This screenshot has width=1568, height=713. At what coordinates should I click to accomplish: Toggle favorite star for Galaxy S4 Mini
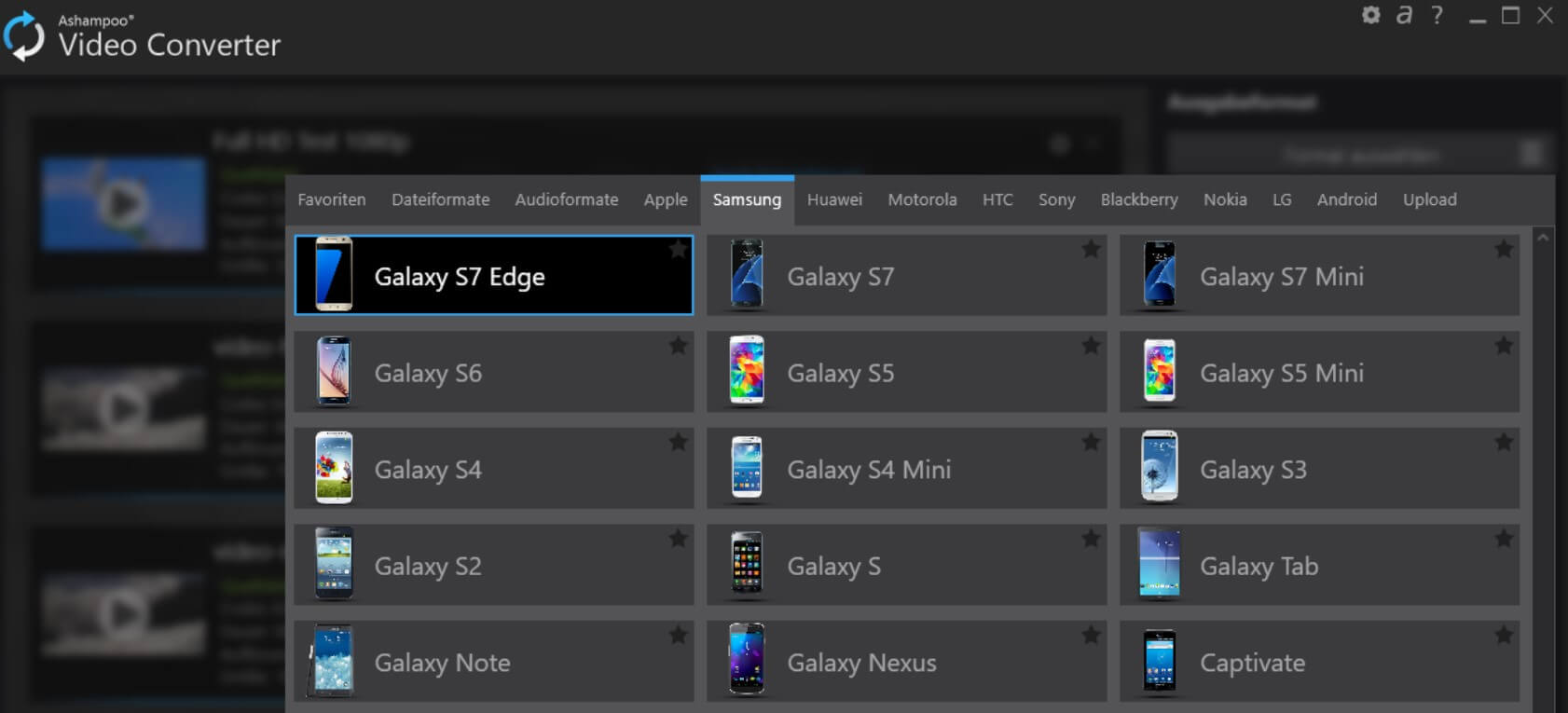tap(1091, 442)
